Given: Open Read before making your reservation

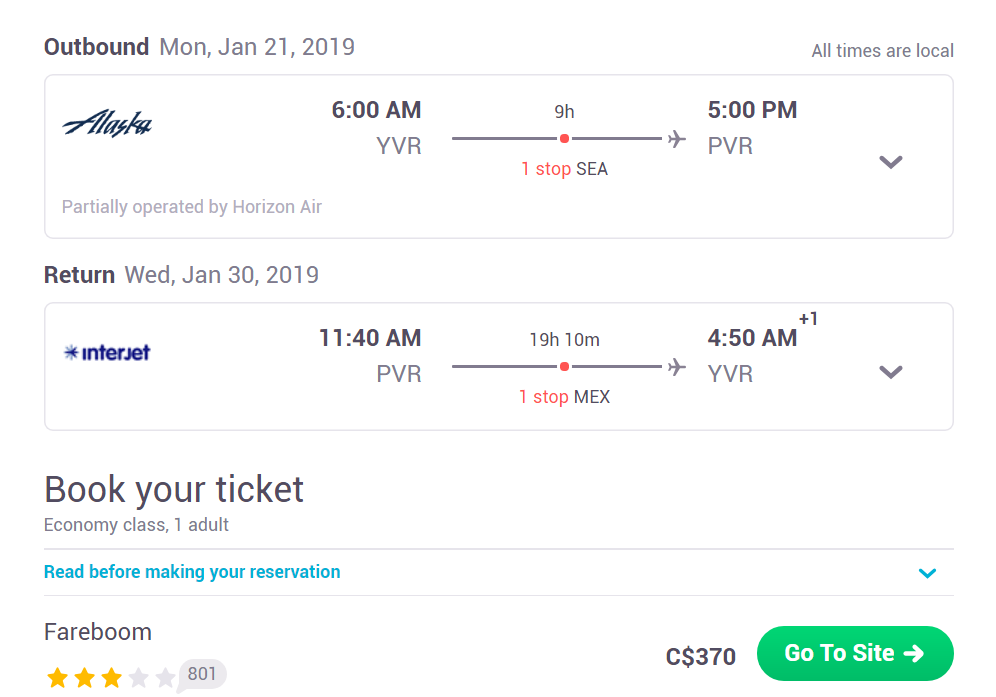Looking at the screenshot, I should 192,572.
